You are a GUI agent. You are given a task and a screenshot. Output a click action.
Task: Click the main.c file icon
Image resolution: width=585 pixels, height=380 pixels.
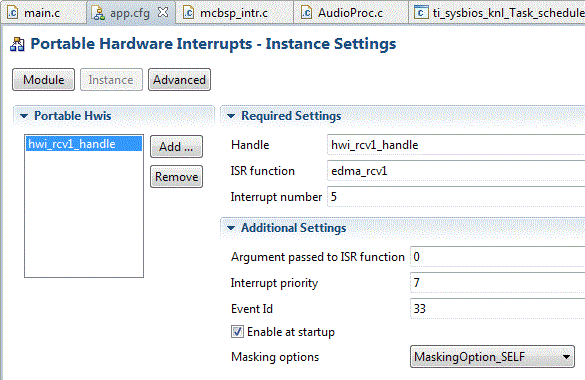coord(12,13)
